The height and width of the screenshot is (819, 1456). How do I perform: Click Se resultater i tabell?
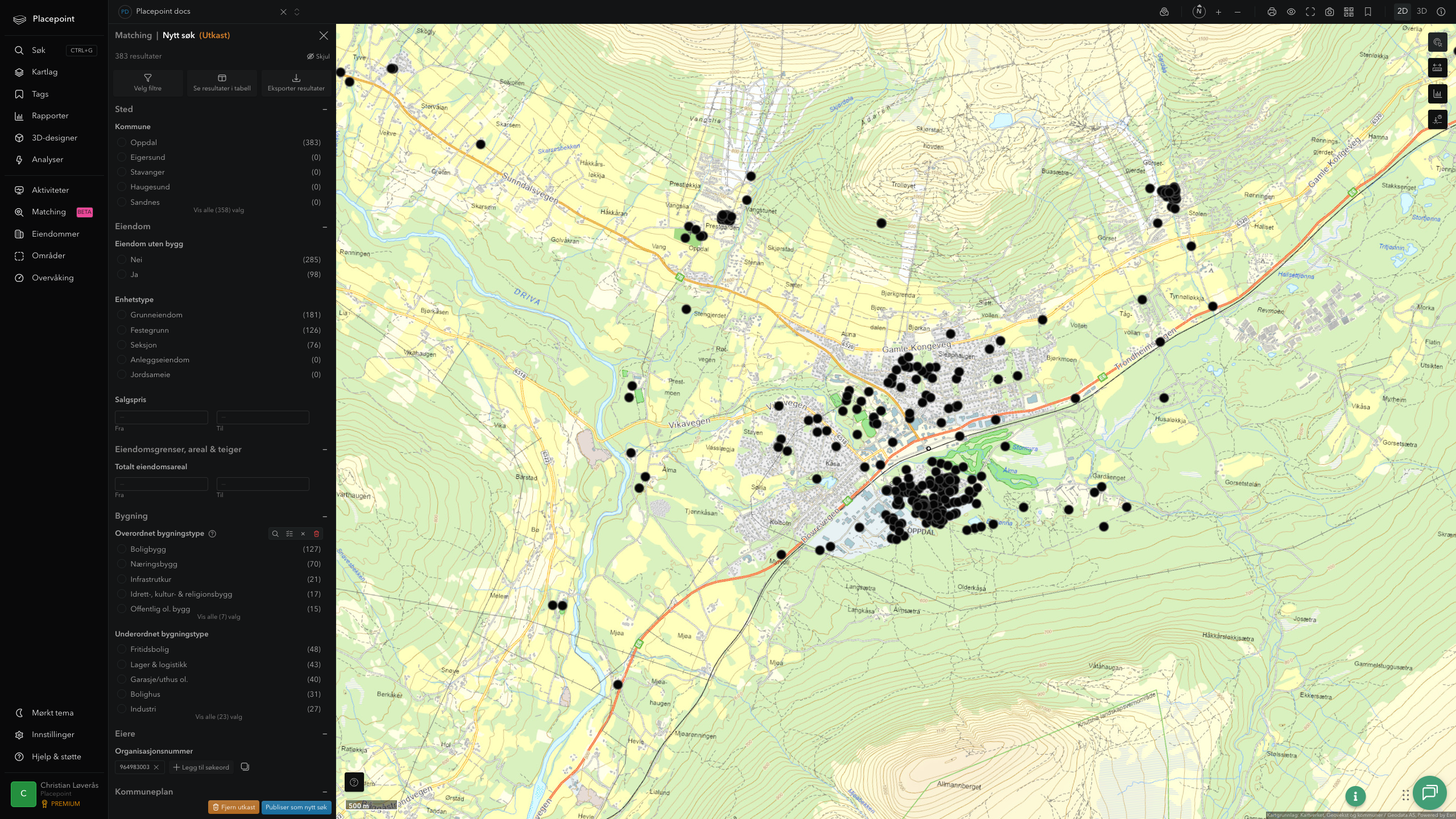pyautogui.click(x=222, y=83)
